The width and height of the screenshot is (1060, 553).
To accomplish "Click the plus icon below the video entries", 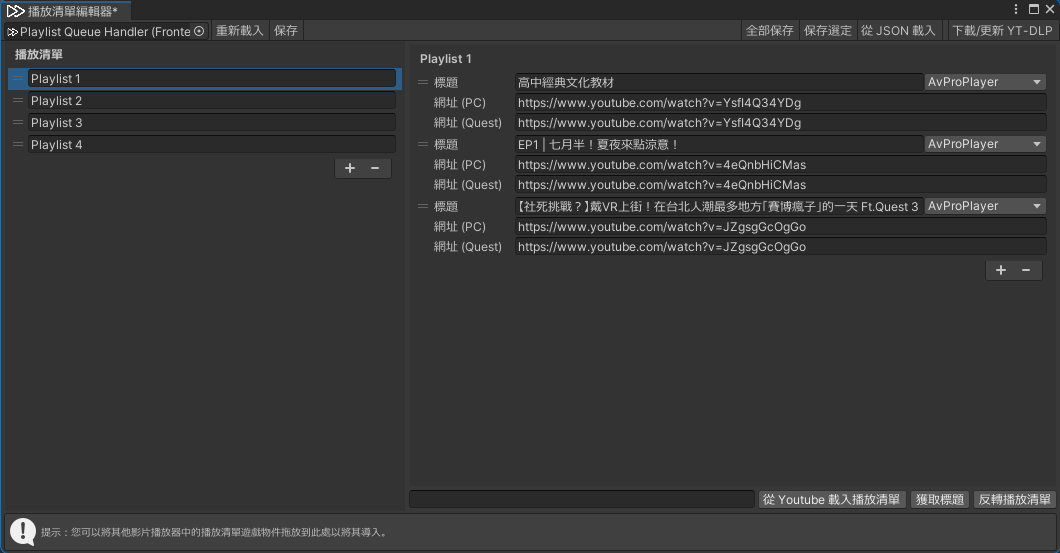I will click(1001, 270).
